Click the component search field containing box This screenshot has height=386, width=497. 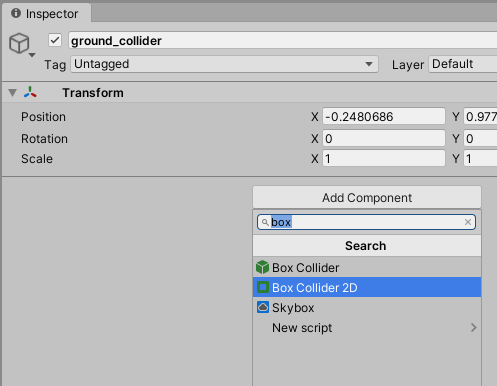click(x=366, y=222)
